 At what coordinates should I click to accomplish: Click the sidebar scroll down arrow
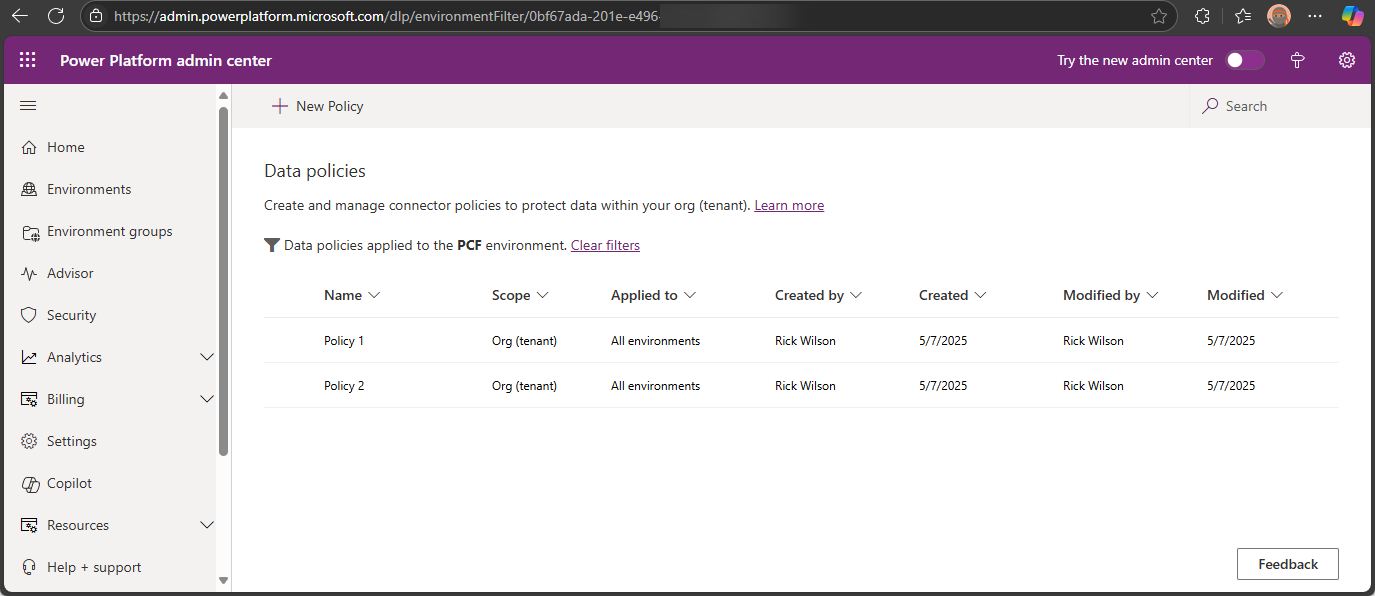click(224, 580)
